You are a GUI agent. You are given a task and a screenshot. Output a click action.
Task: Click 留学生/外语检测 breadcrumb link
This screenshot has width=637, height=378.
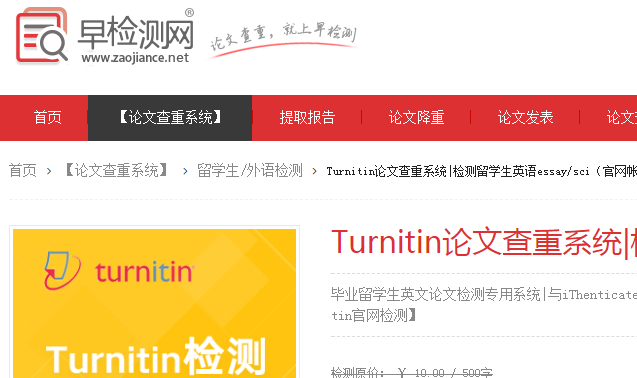coord(250,170)
